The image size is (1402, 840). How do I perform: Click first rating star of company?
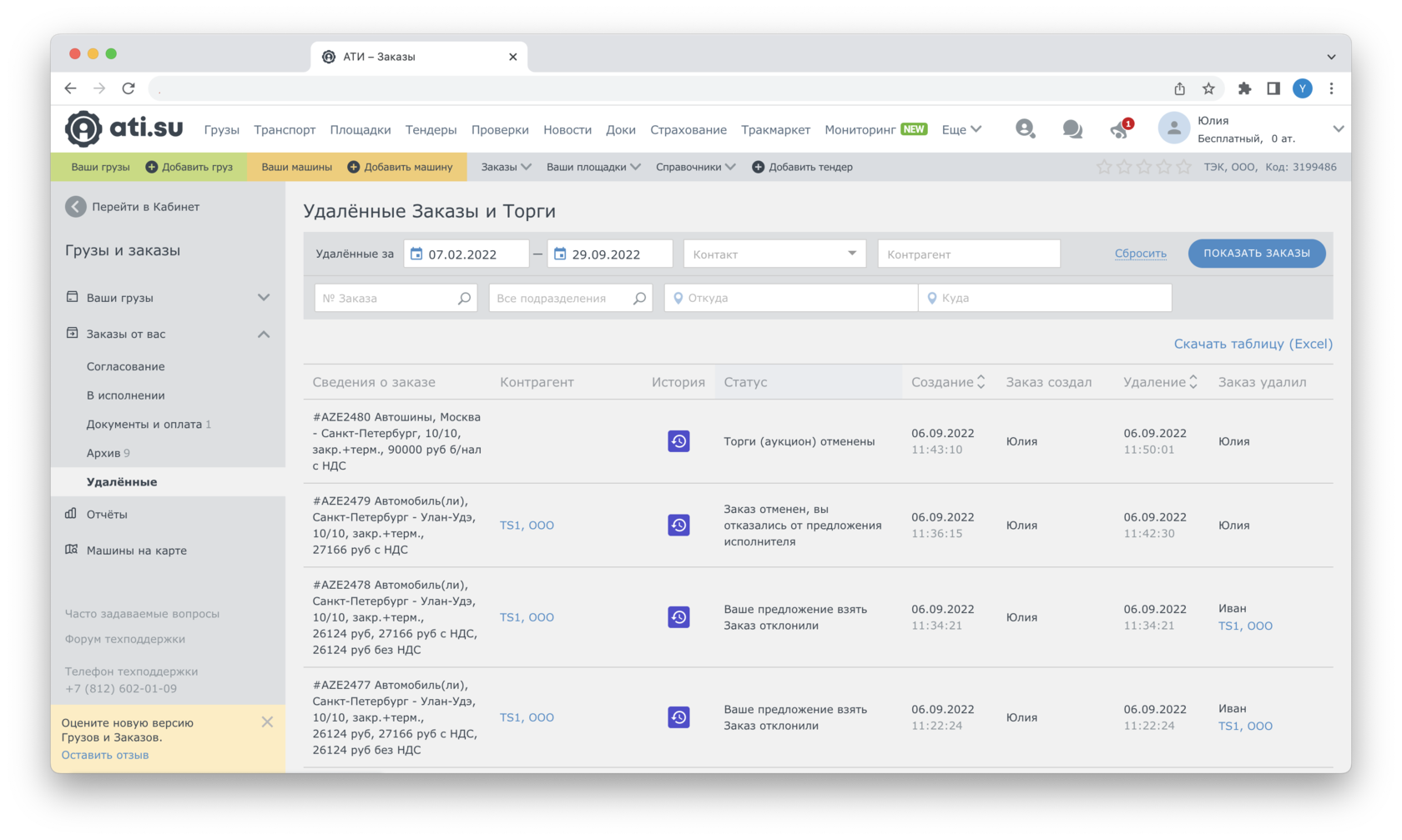pyautogui.click(x=1104, y=167)
